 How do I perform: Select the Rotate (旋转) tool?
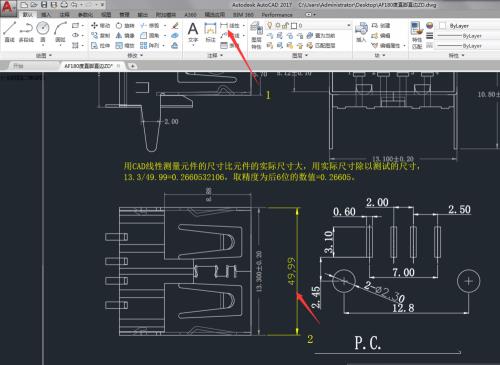(125, 25)
